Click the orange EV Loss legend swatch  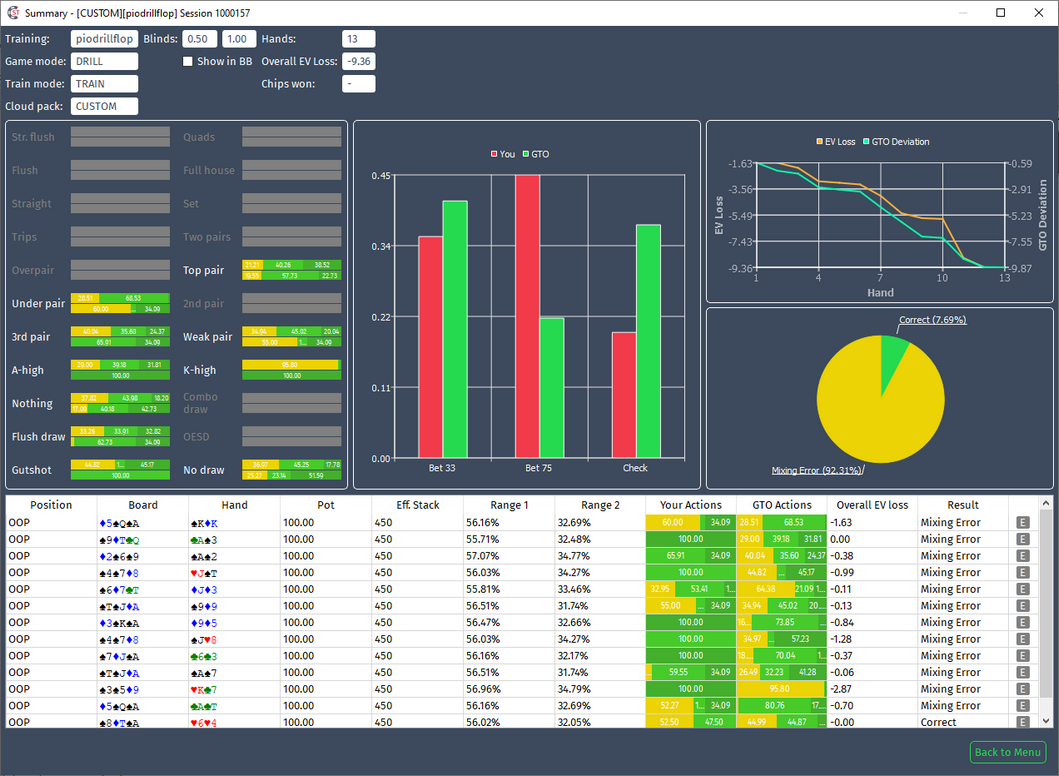click(819, 142)
